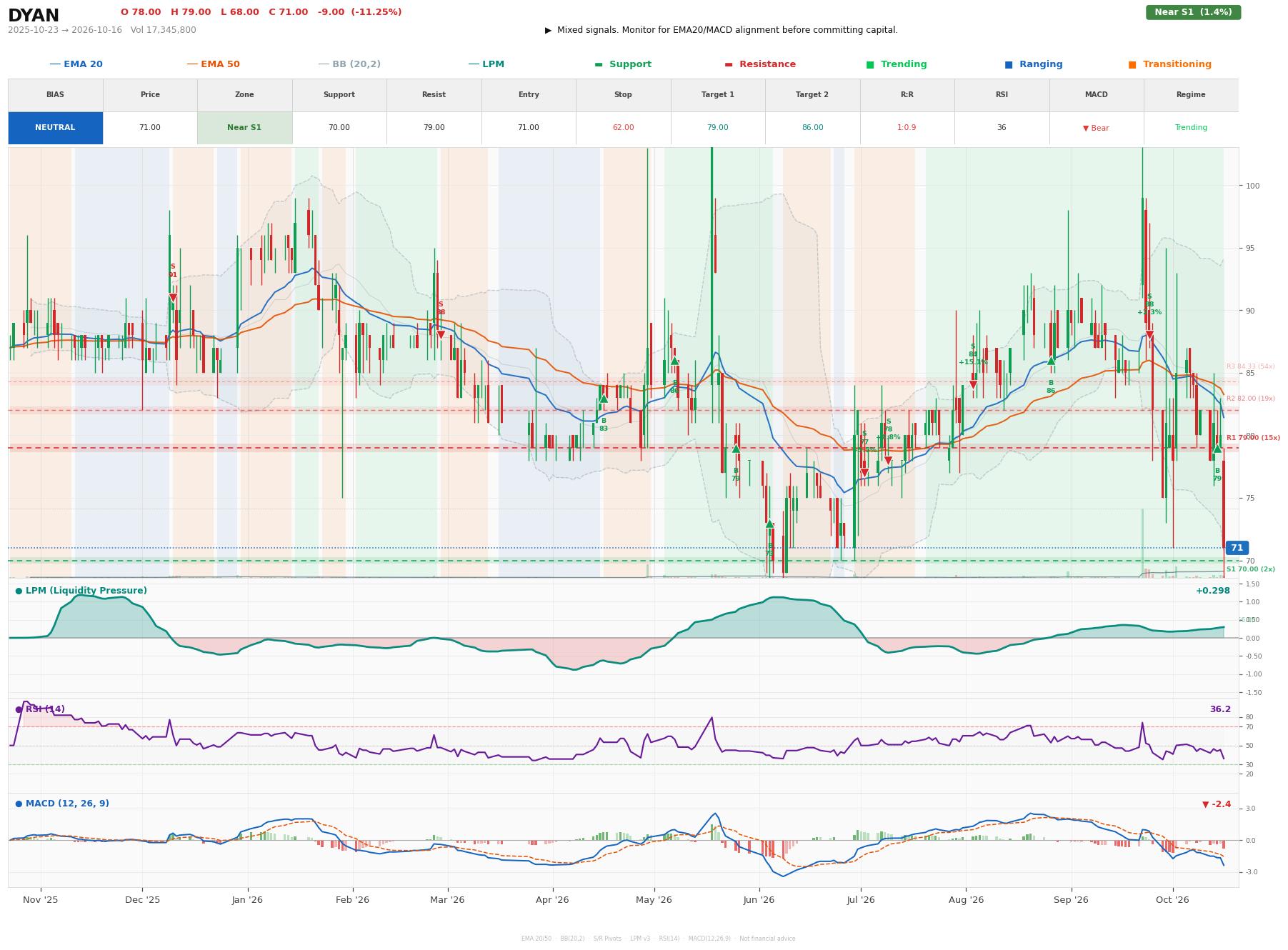Click the LPM reading +0.298
This screenshot has width=1288, height=950.
click(x=1213, y=591)
